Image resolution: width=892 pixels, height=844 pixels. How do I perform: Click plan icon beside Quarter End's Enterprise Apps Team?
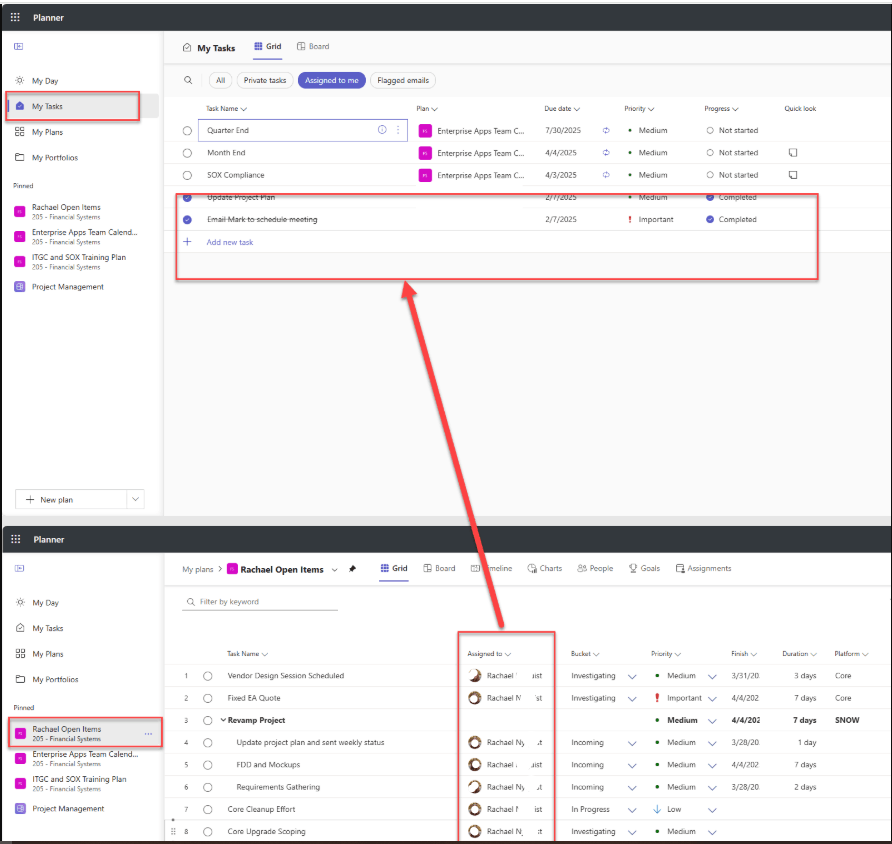[x=425, y=131]
